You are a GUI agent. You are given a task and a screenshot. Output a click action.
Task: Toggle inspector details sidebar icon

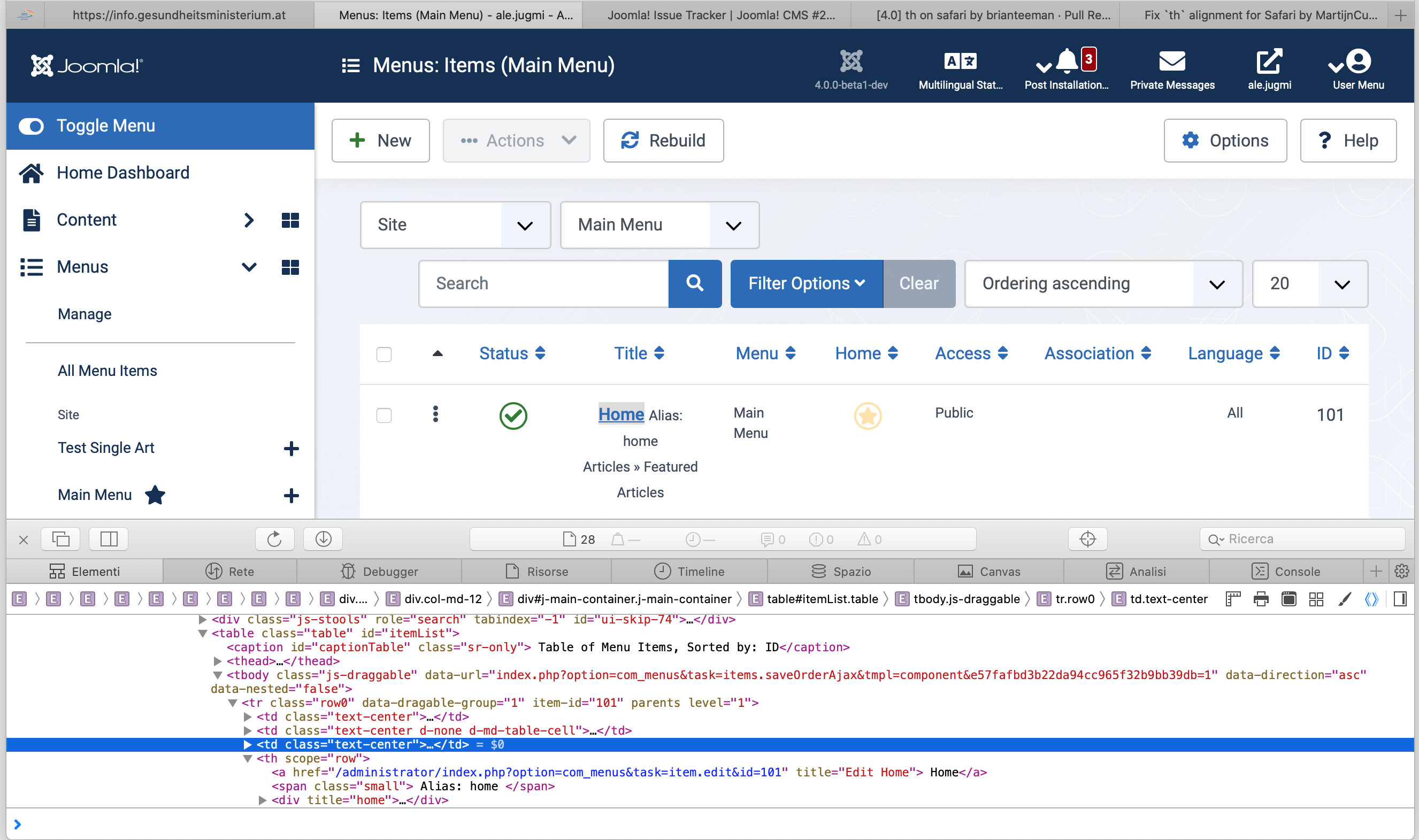pos(1400,599)
